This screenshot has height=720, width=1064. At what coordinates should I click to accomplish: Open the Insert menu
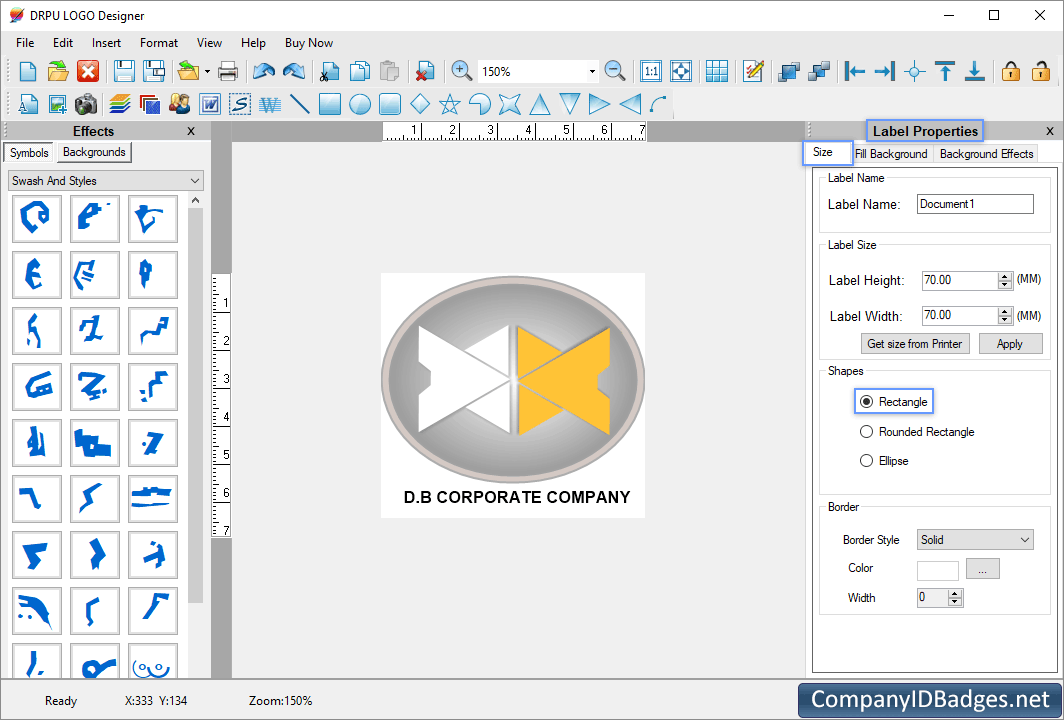(107, 43)
